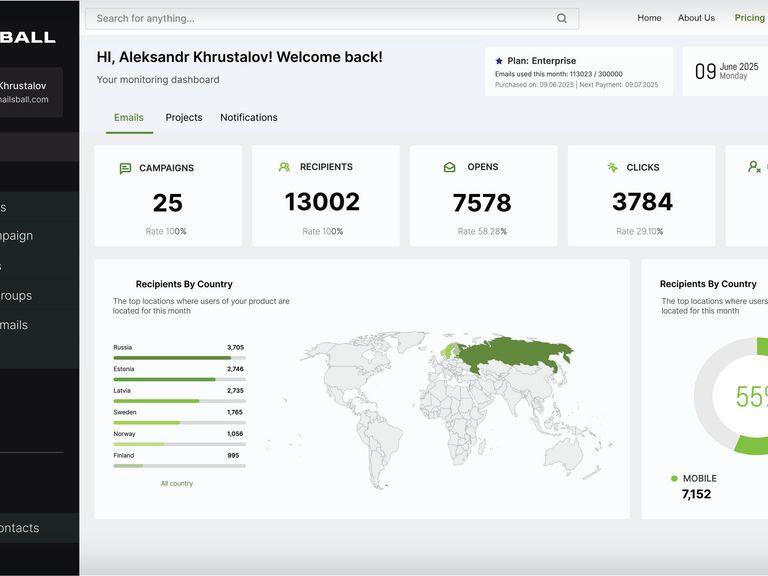Switch to the Emails tab

[x=129, y=118]
